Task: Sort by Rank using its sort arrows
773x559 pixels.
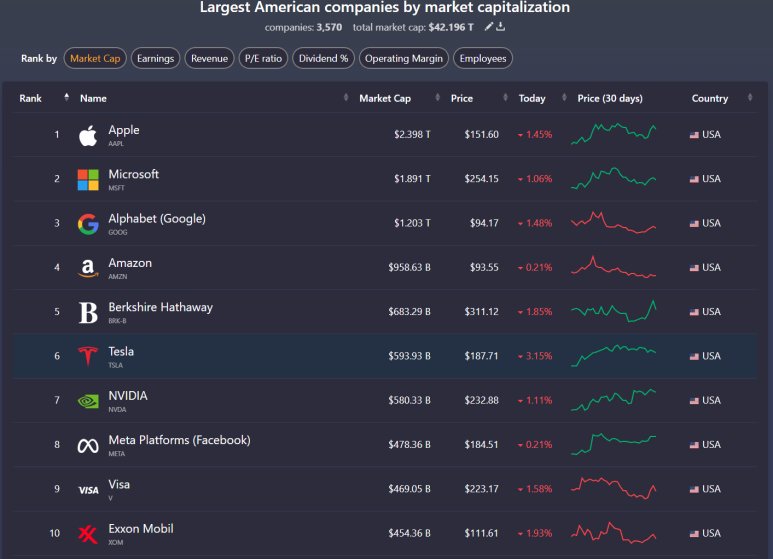Action: point(67,97)
